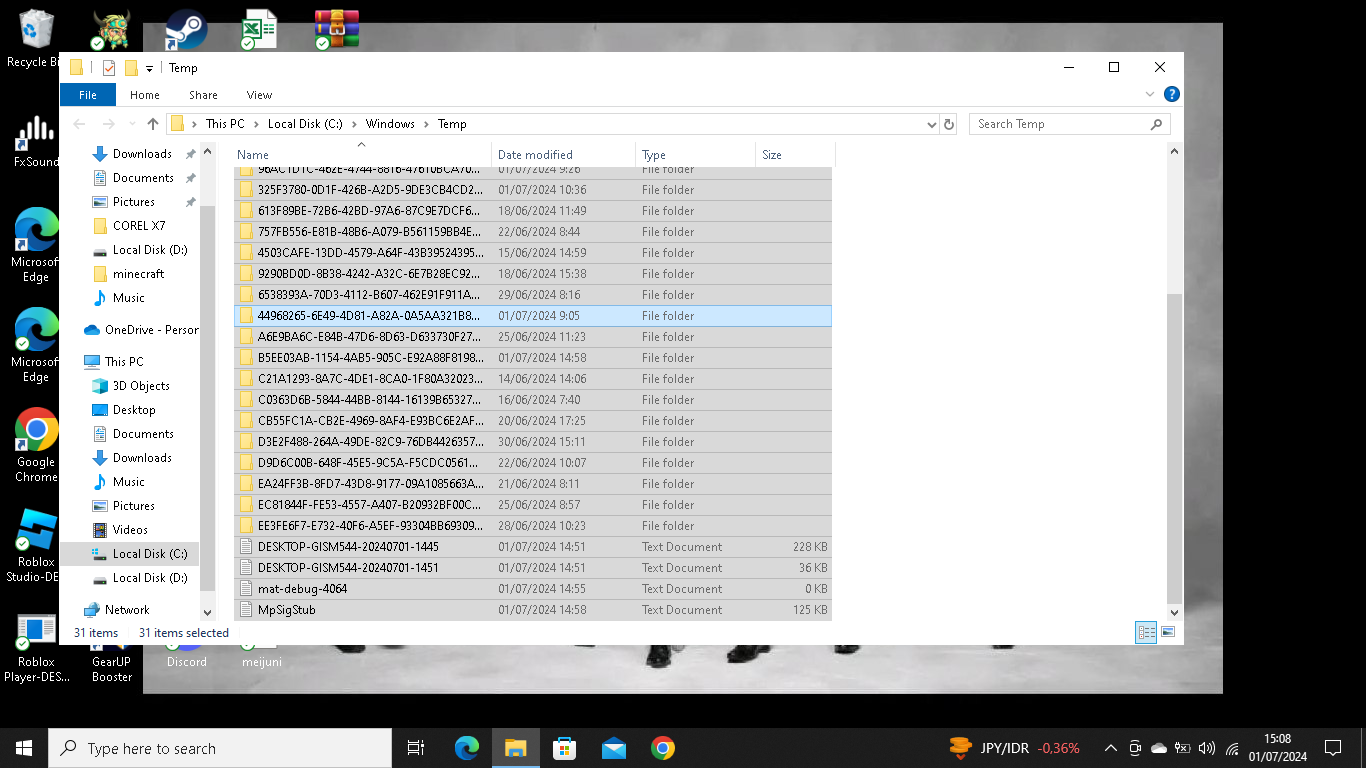Switch to Large icons view layout icon
This screenshot has height=768, width=1366.
pos(1167,632)
